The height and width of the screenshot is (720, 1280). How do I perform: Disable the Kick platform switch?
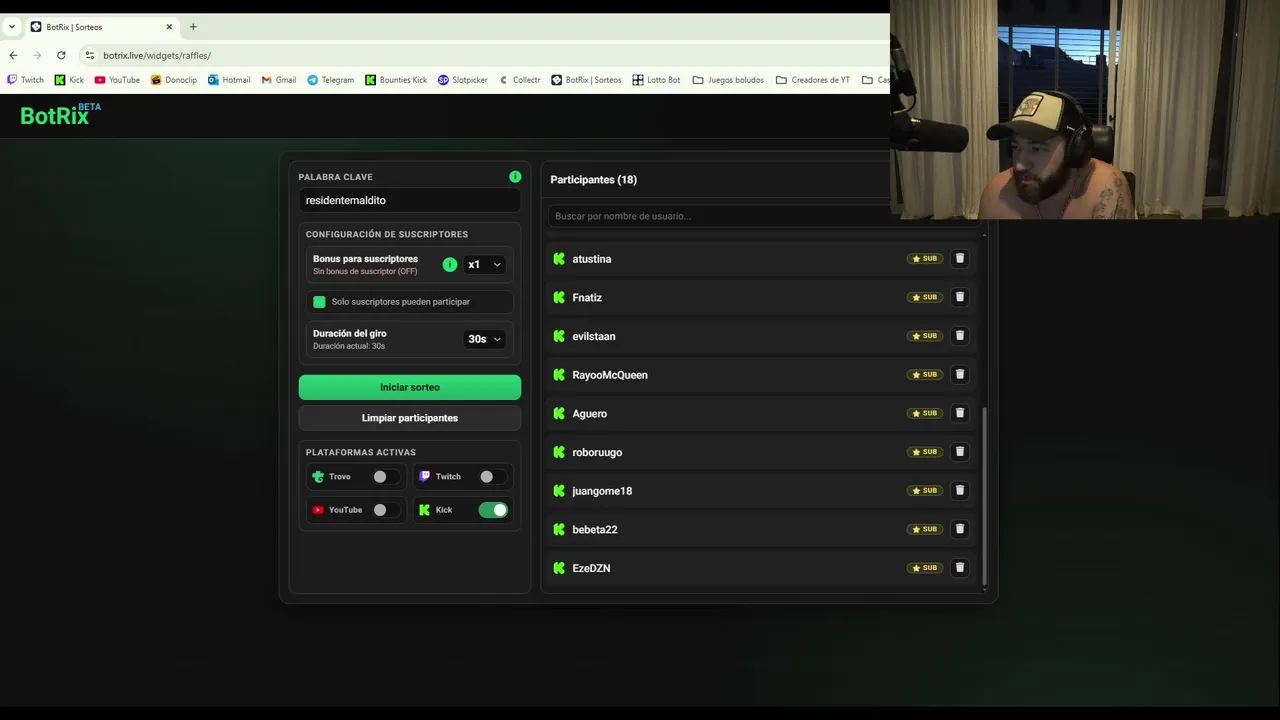493,510
